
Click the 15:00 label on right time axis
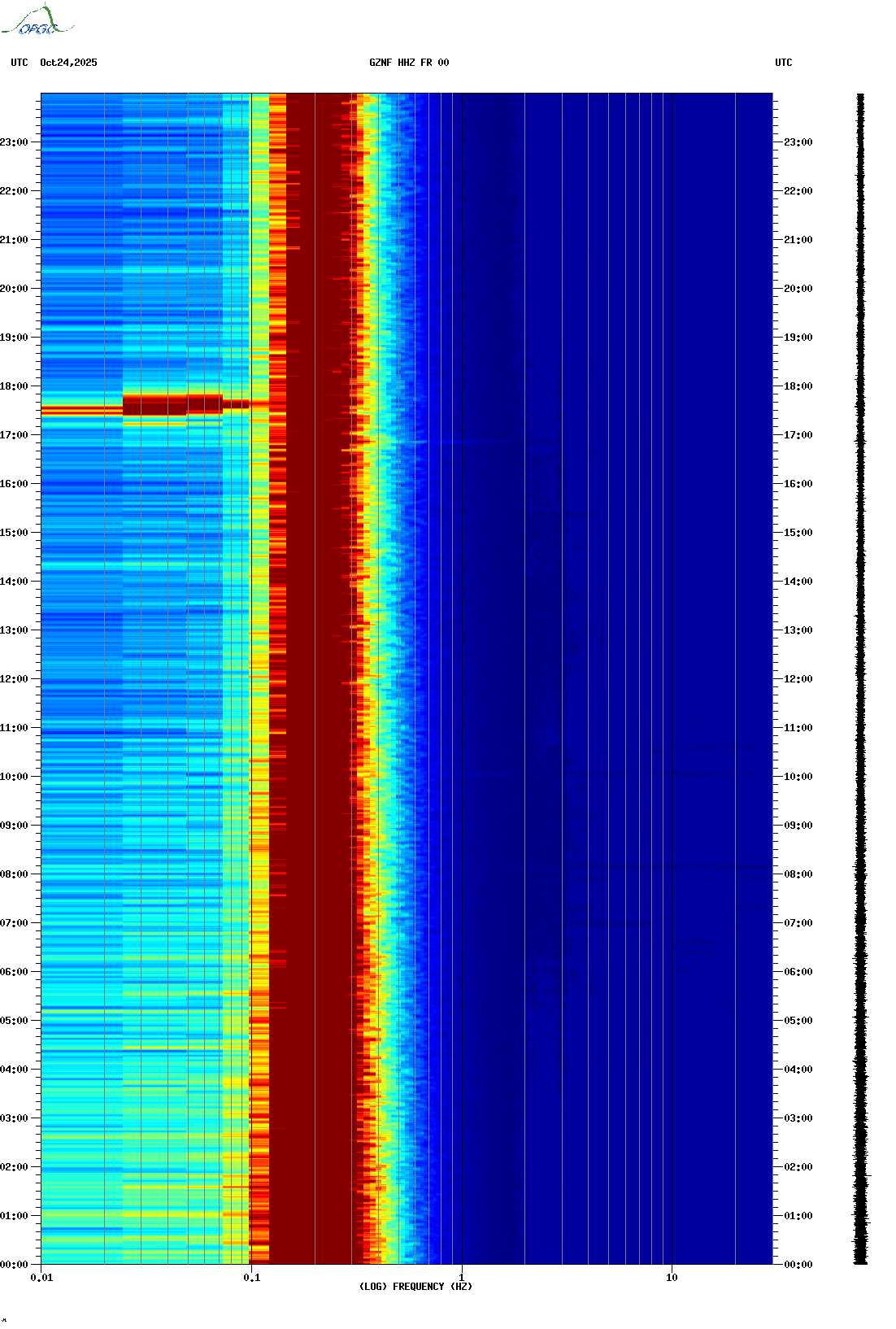point(798,533)
